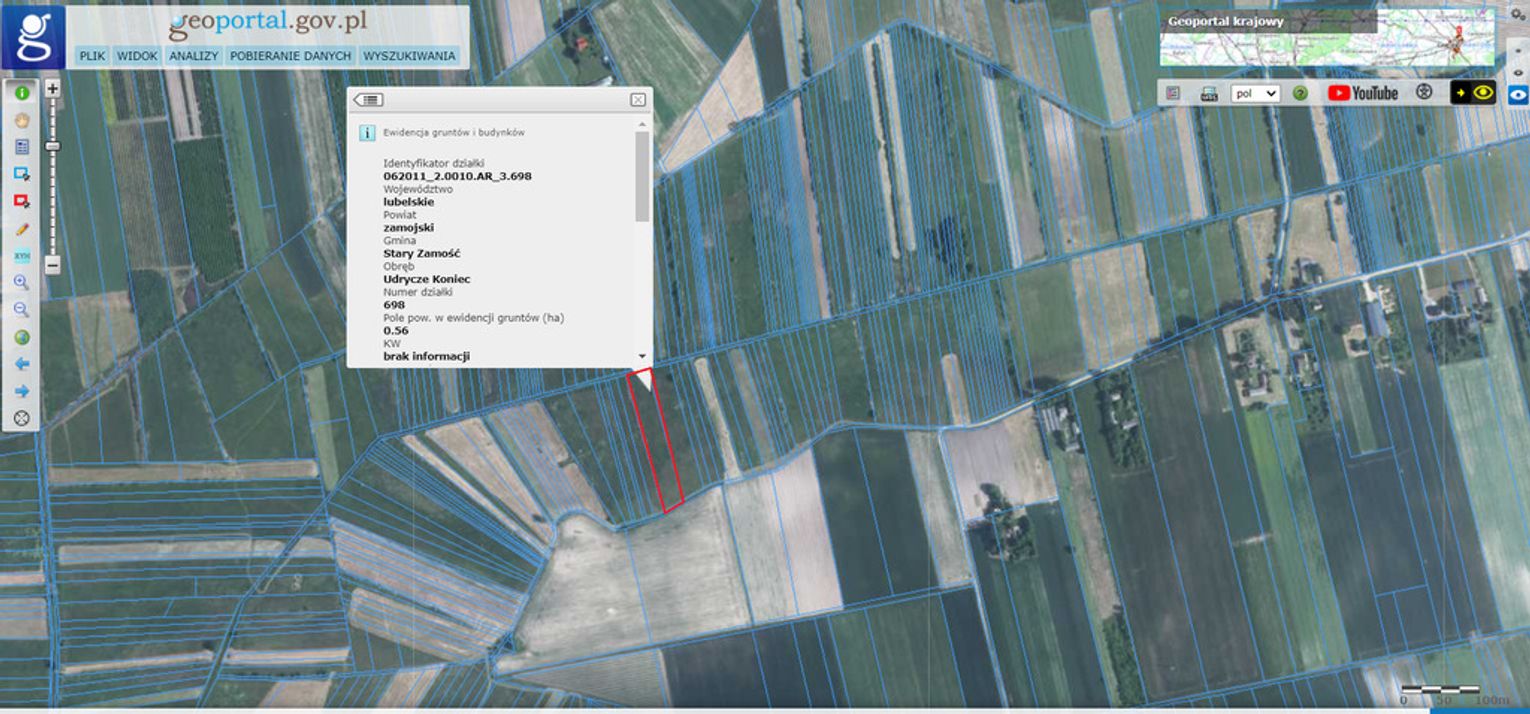This screenshot has height=714, width=1530.
Task: Open the YouTube link
Action: pyautogui.click(x=1362, y=93)
